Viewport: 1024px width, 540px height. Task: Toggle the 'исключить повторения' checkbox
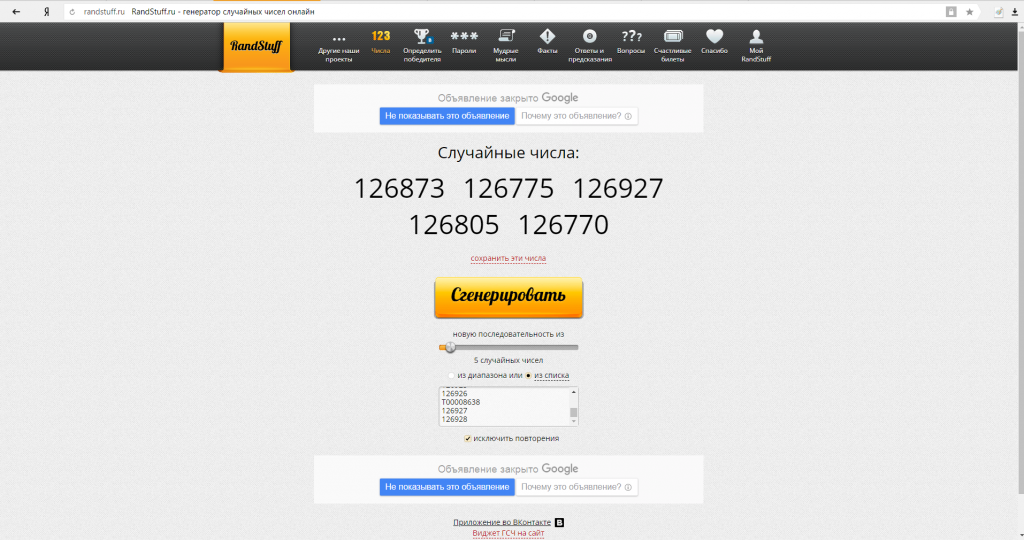point(468,439)
